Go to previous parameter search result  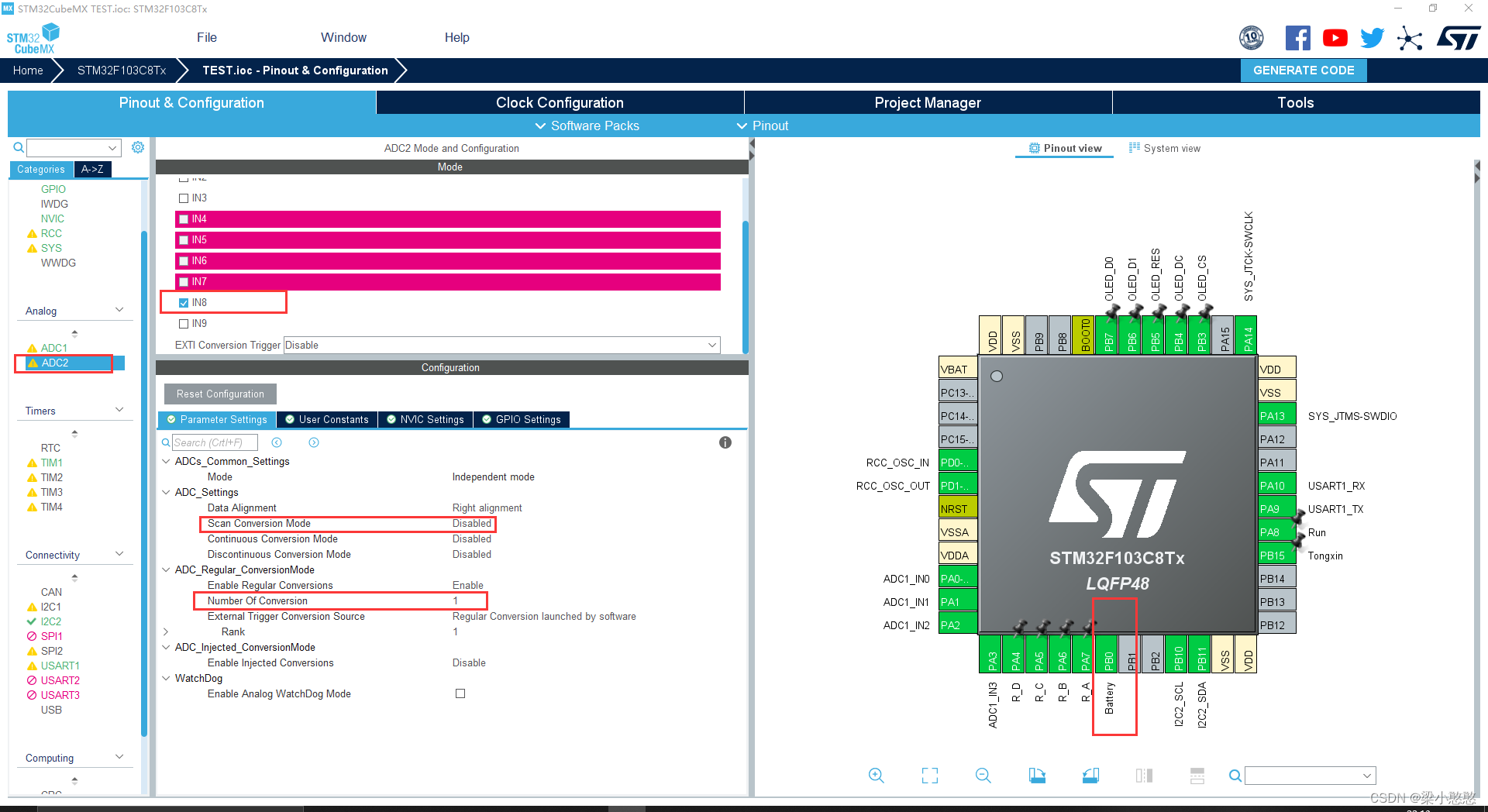coord(277,442)
